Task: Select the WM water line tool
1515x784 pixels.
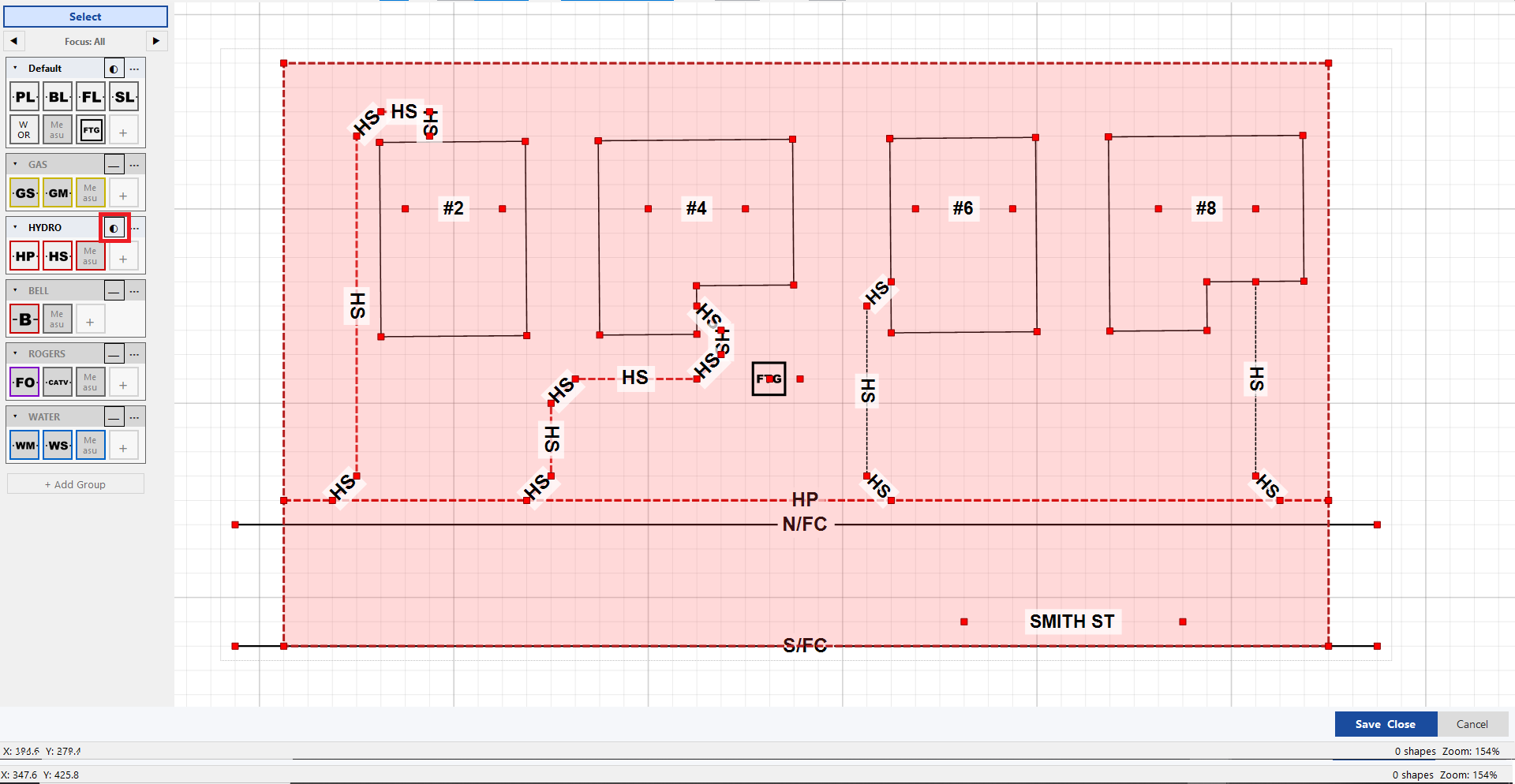Action: pyautogui.click(x=24, y=445)
